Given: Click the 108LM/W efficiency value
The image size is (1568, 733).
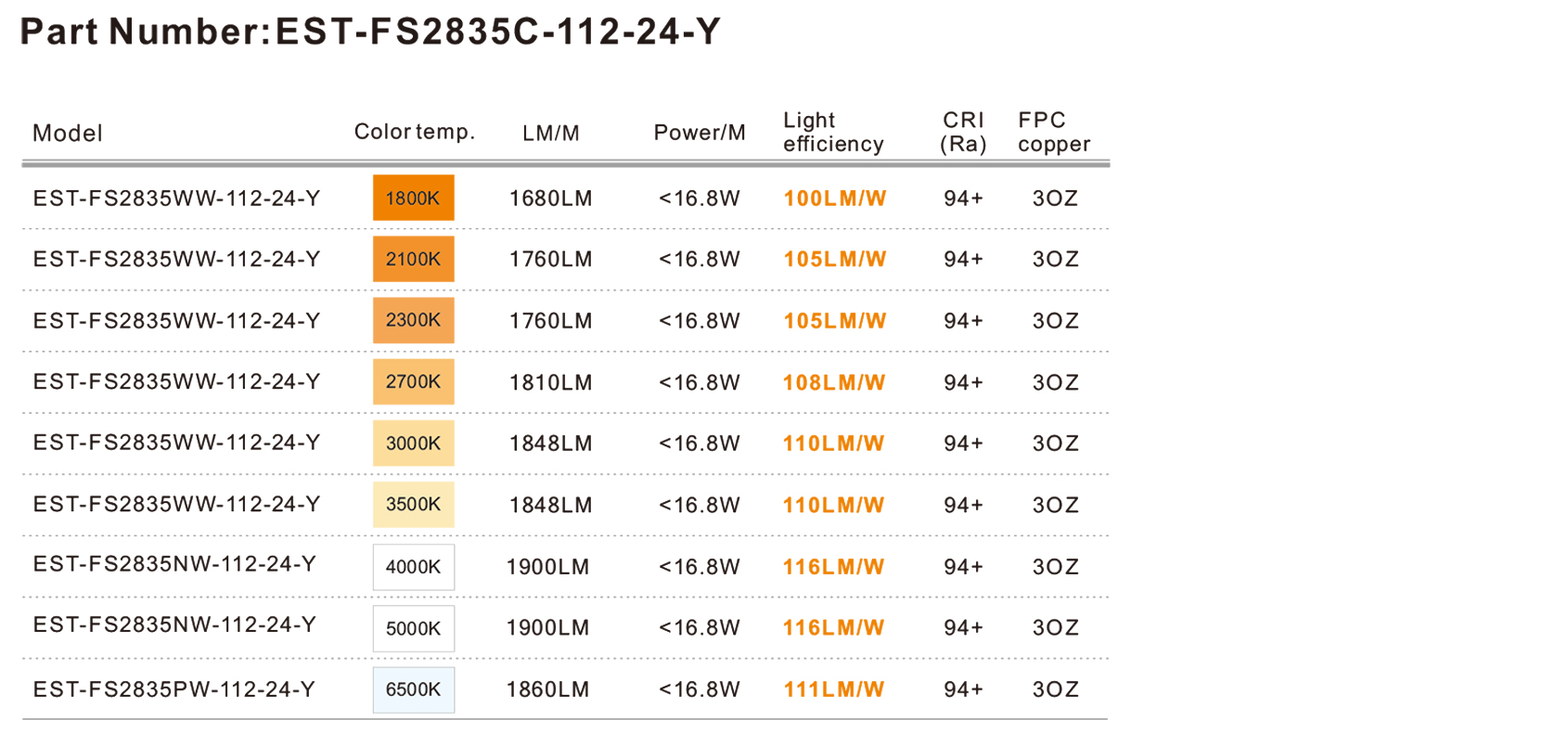Looking at the screenshot, I should pos(833,381).
